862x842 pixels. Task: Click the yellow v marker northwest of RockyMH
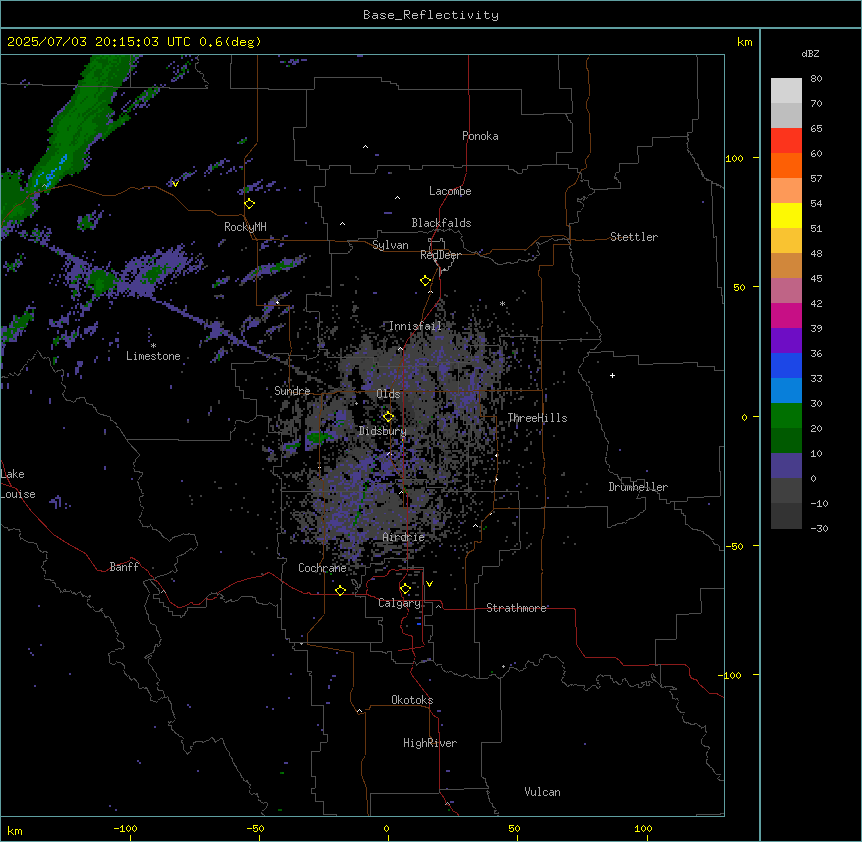coord(175,184)
